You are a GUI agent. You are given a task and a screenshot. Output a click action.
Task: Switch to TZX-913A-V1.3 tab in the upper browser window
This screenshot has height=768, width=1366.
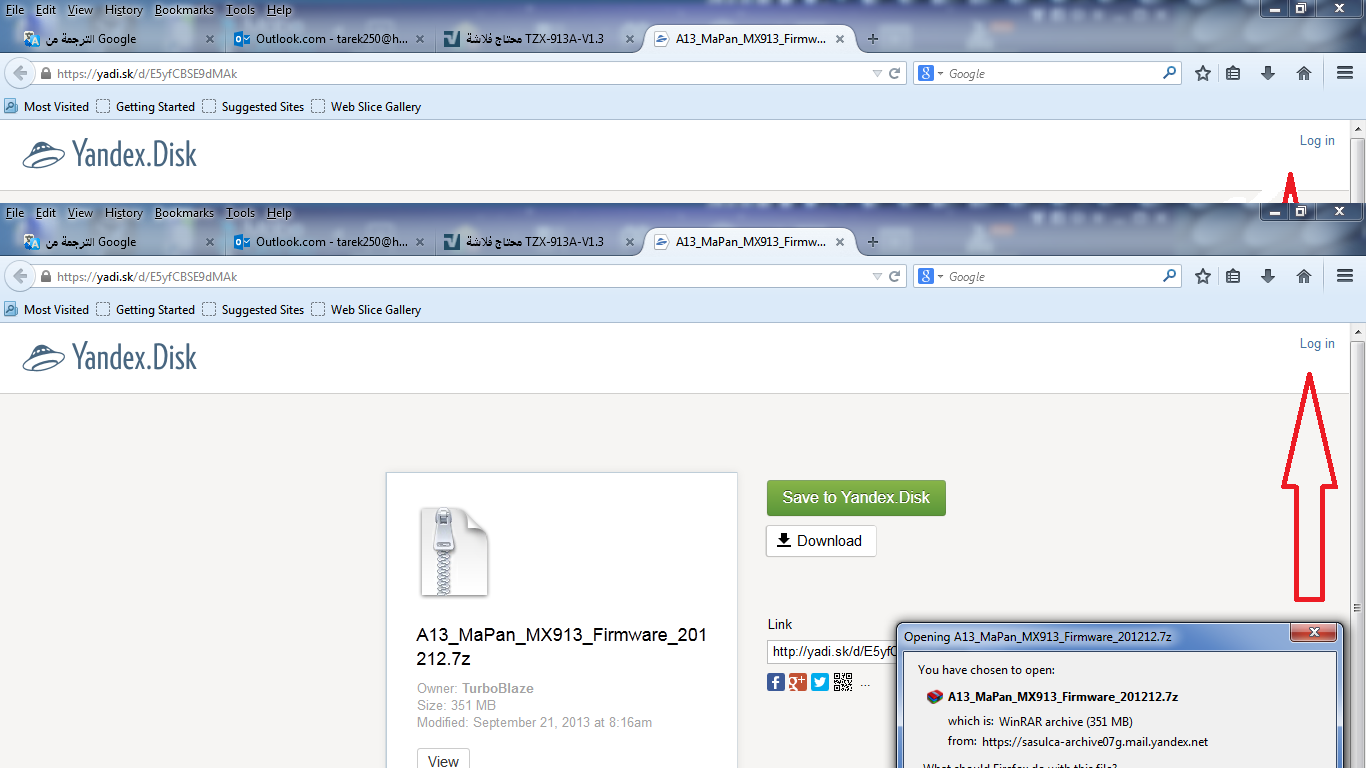click(538, 39)
